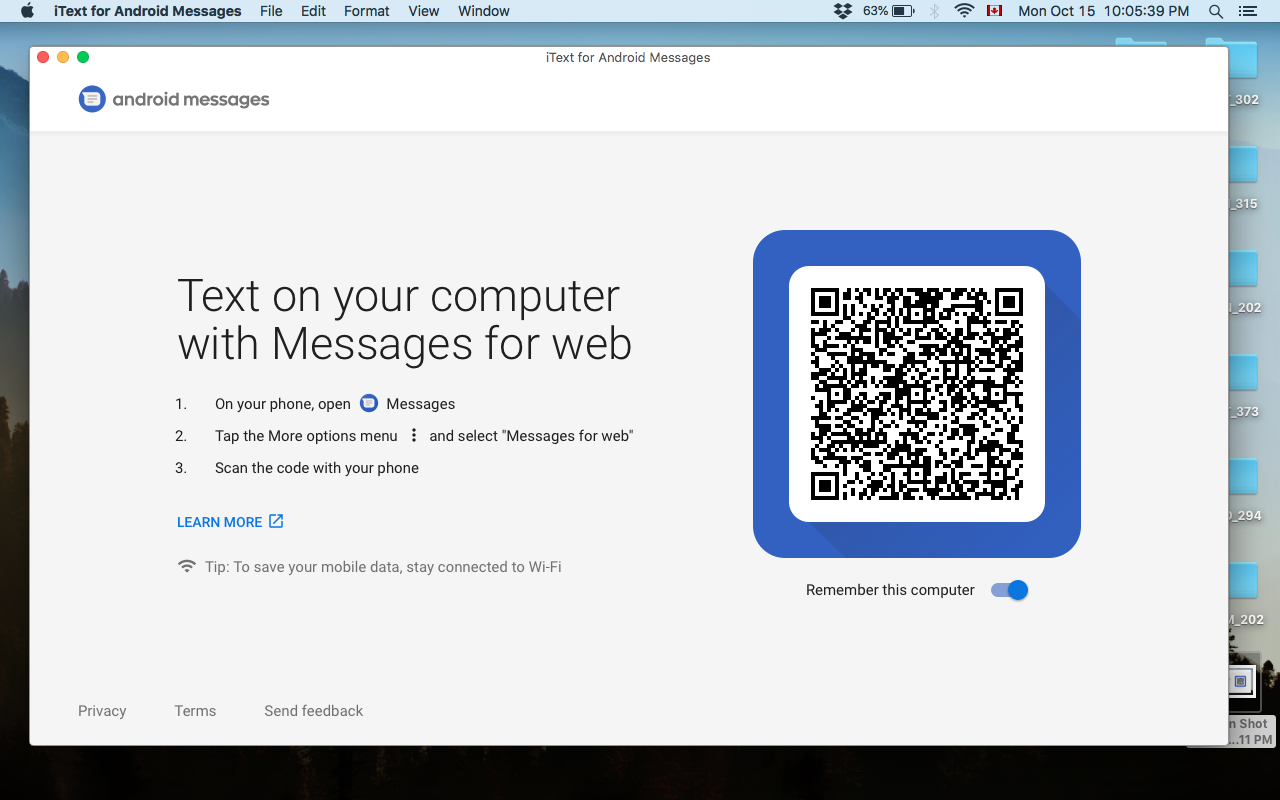Select the screenshot file thumbnail on desktop

click(1241, 681)
